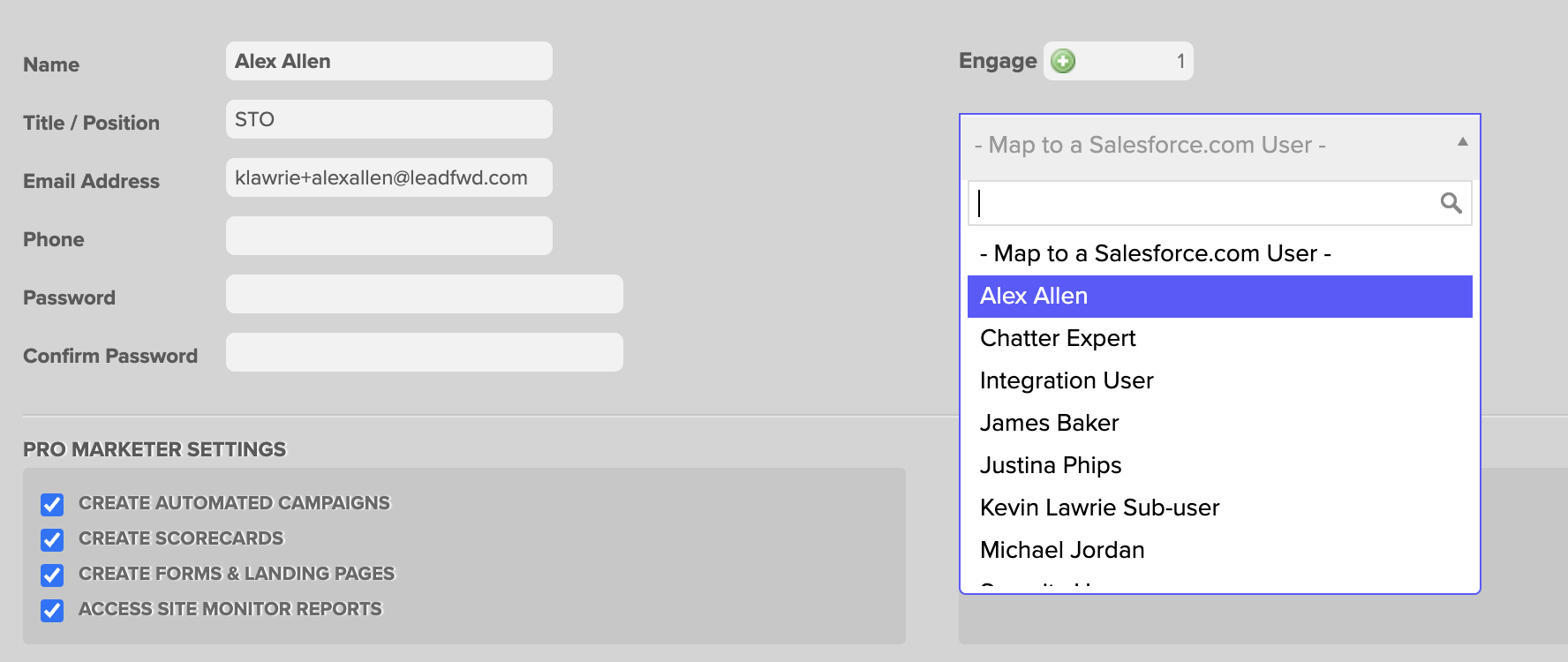Click the green plus Engage icon
This screenshot has width=1568, height=662.
click(x=1064, y=61)
